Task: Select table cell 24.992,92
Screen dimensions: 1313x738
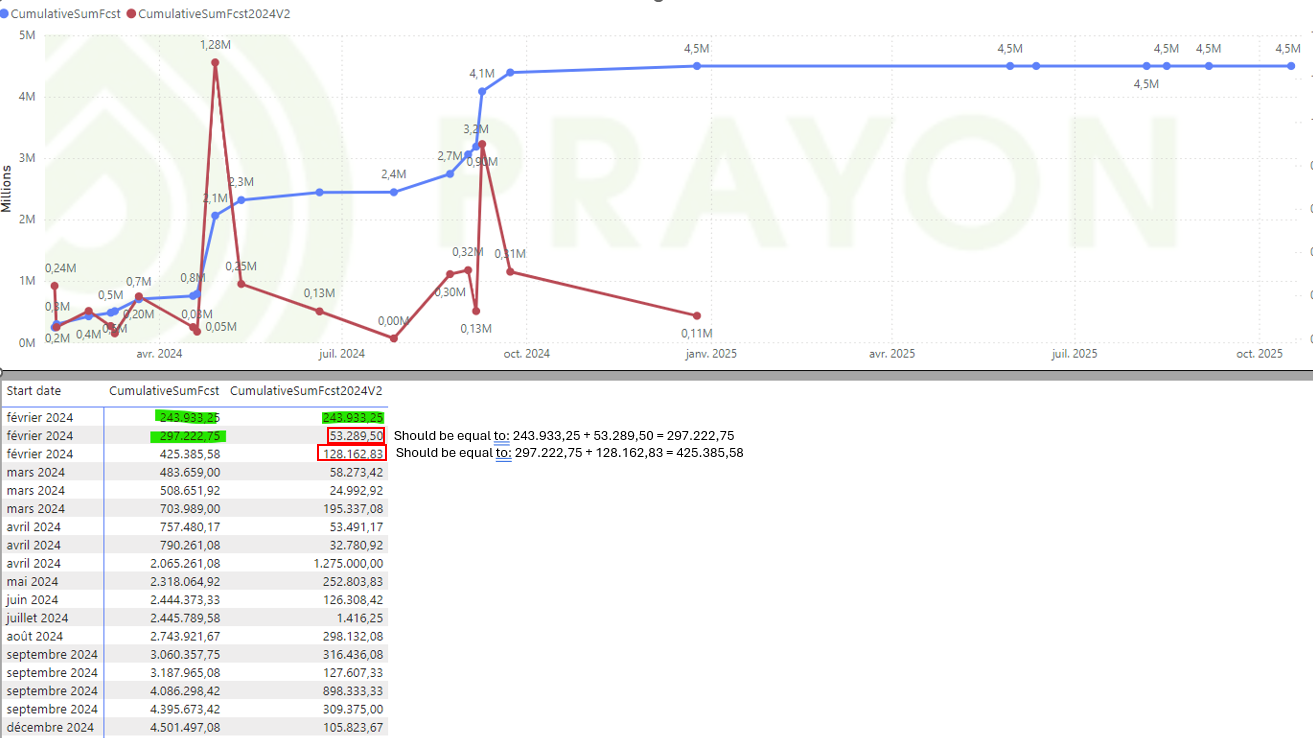Action: (x=356, y=490)
